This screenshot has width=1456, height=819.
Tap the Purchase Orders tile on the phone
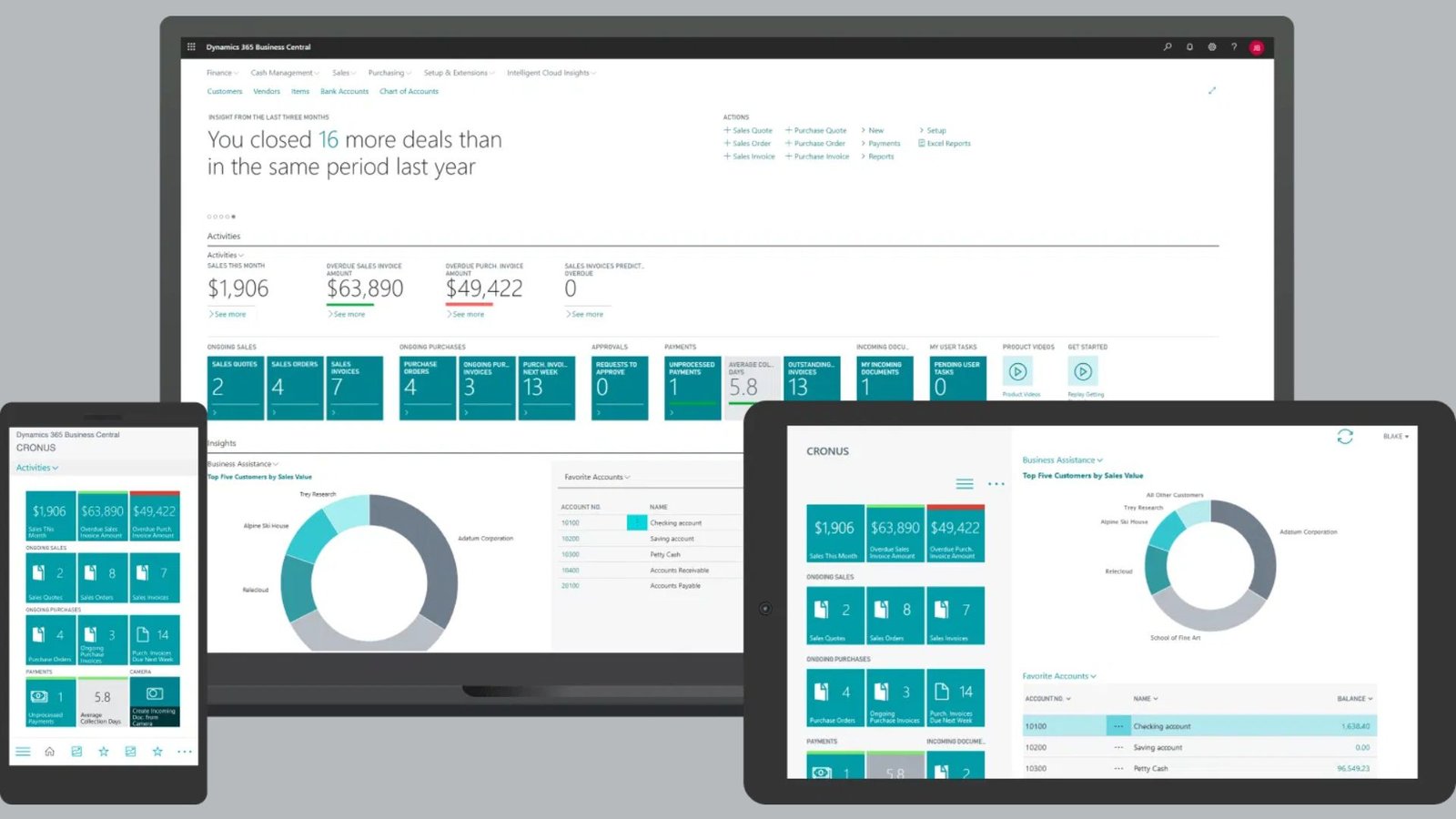pyautogui.click(x=51, y=640)
